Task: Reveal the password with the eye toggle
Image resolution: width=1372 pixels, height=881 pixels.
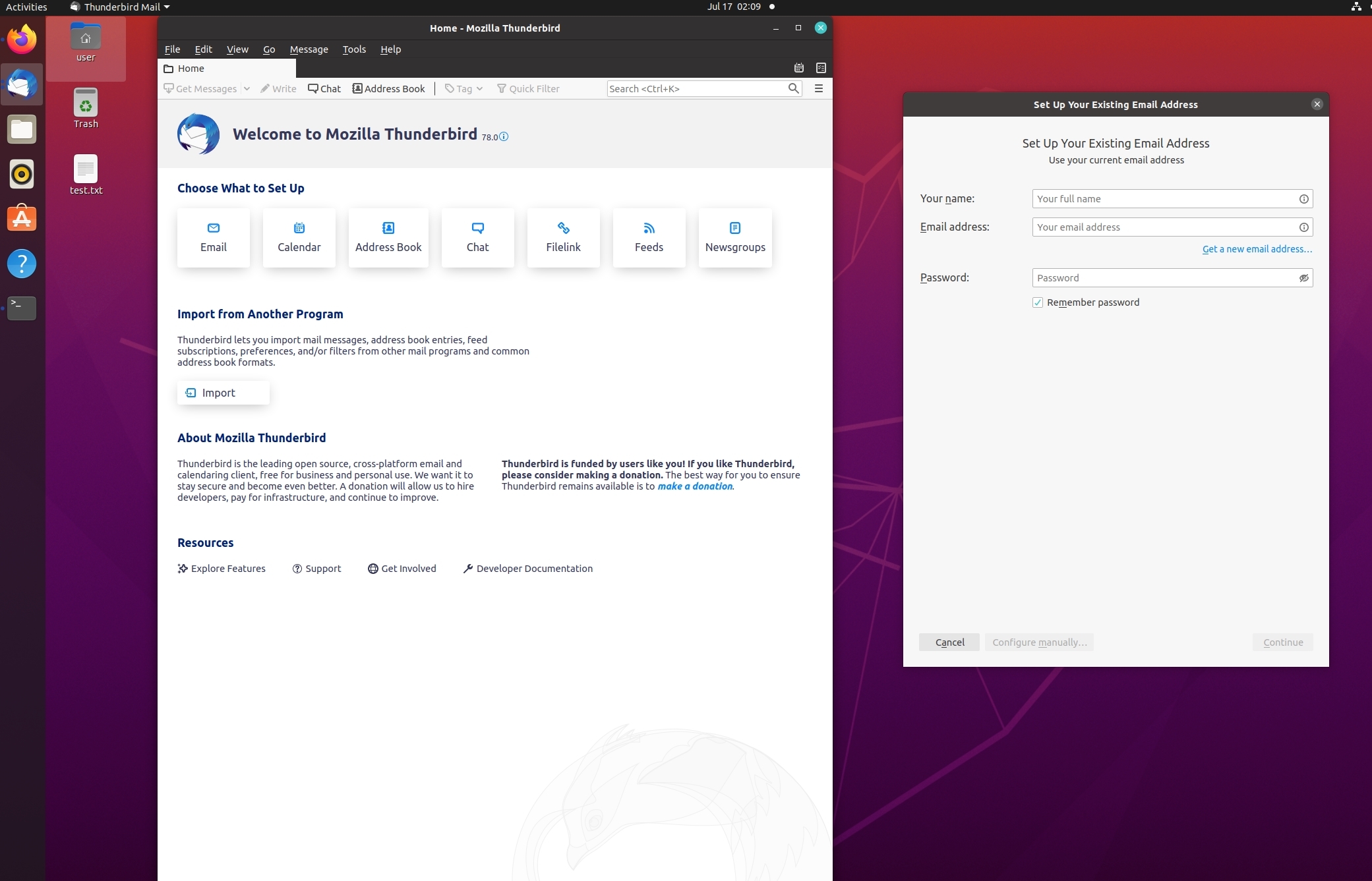Action: point(1304,277)
